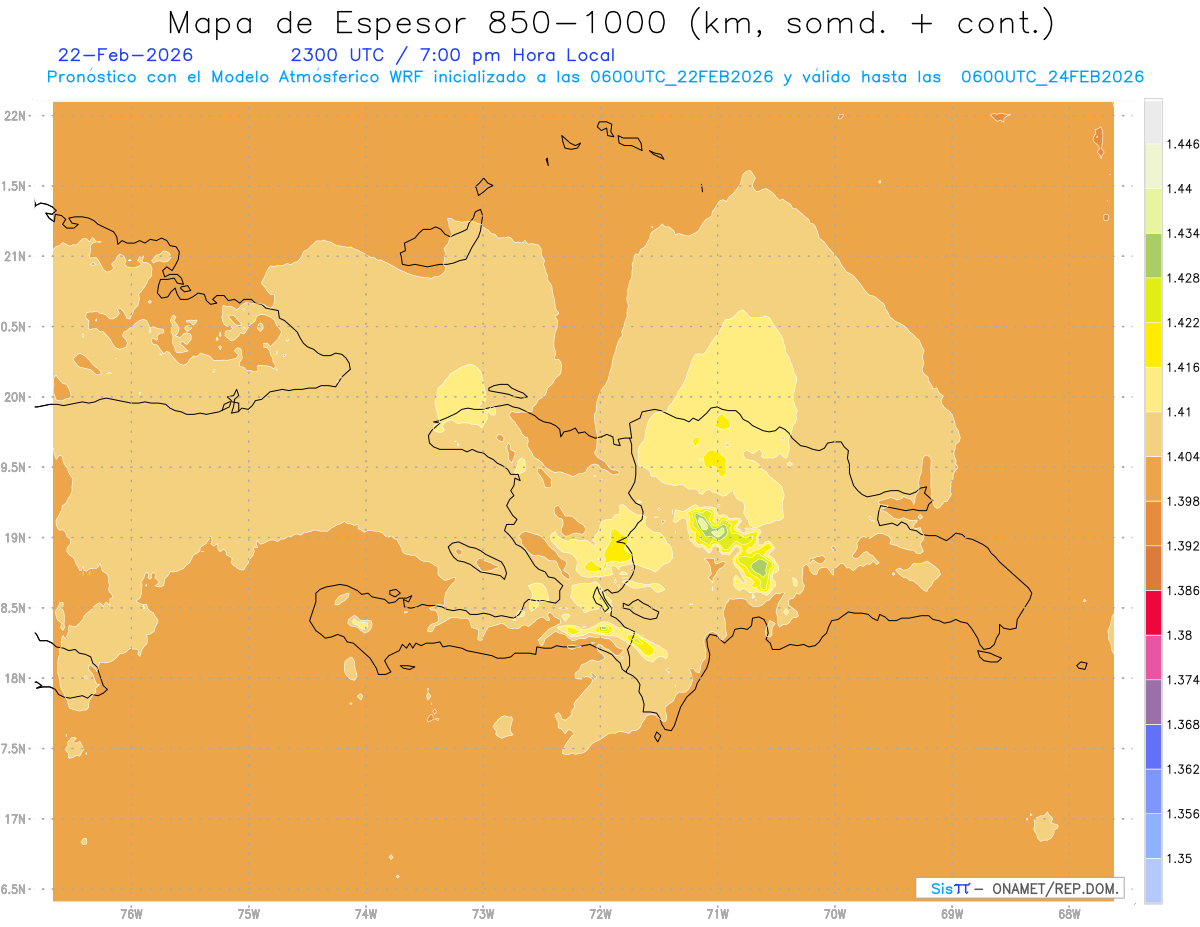The image size is (1200, 927).
Task: Click the 75W longitude axis label
Action: [249, 914]
